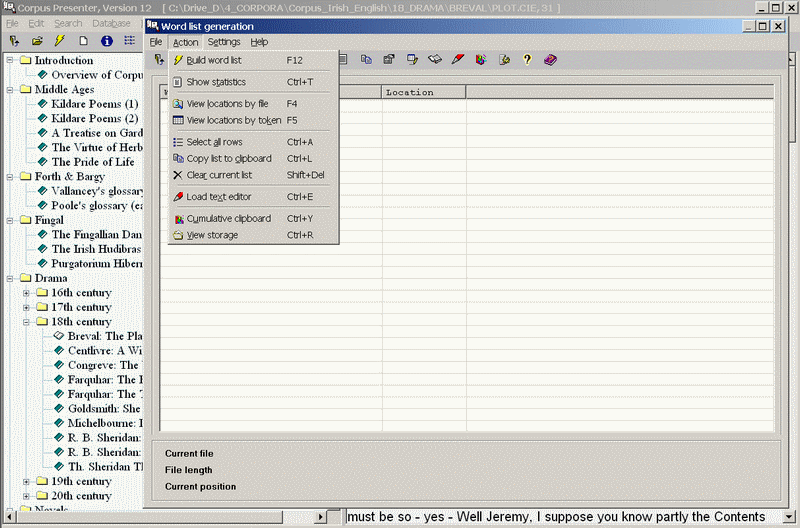Open the Settings menu
Image resolution: width=800 pixels, height=528 pixels.
click(x=223, y=42)
